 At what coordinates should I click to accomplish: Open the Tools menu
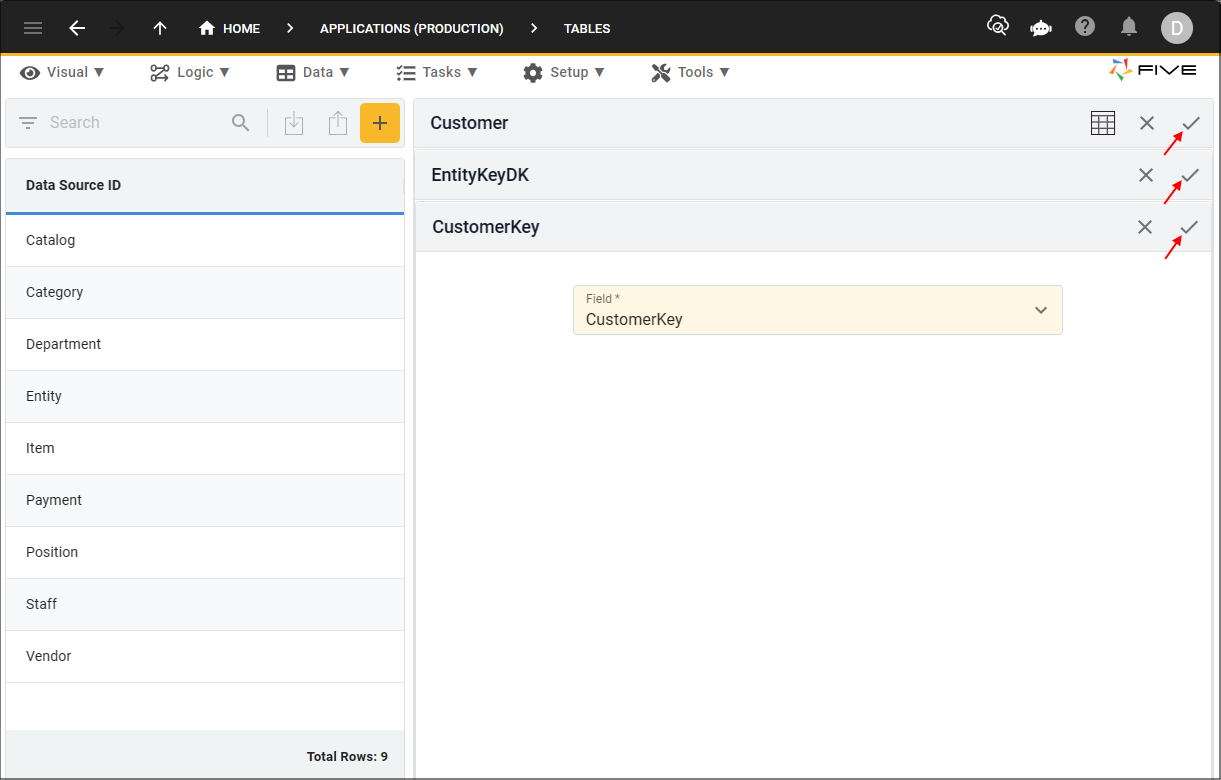coord(690,72)
